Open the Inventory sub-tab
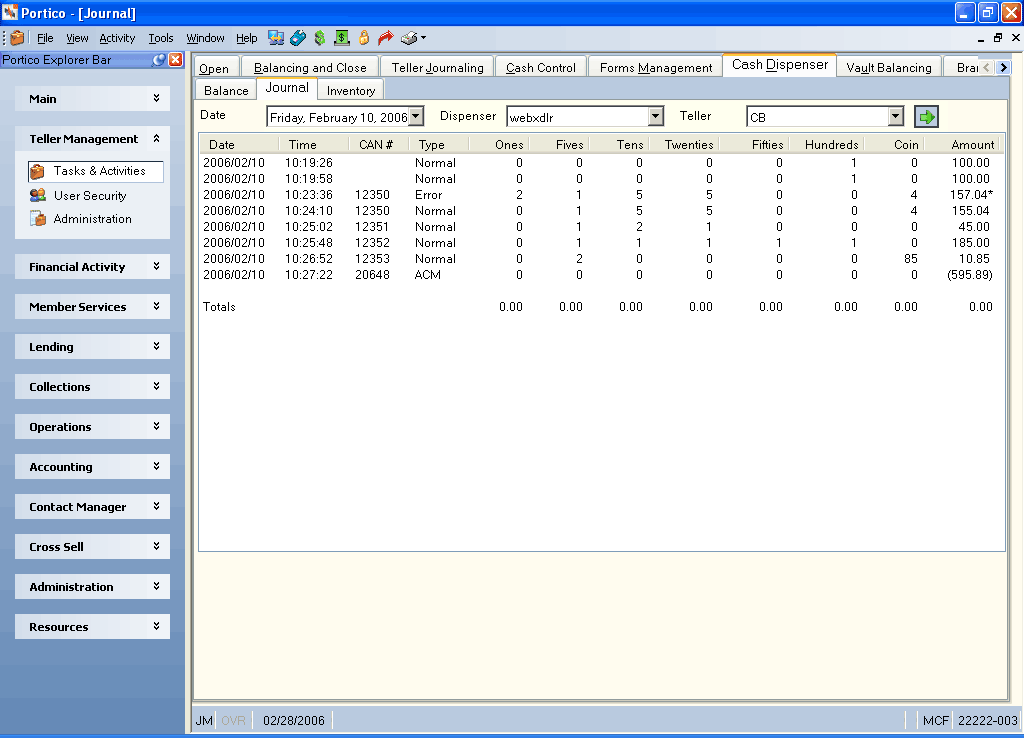Screen dimensions: 1024x738 tap(351, 90)
